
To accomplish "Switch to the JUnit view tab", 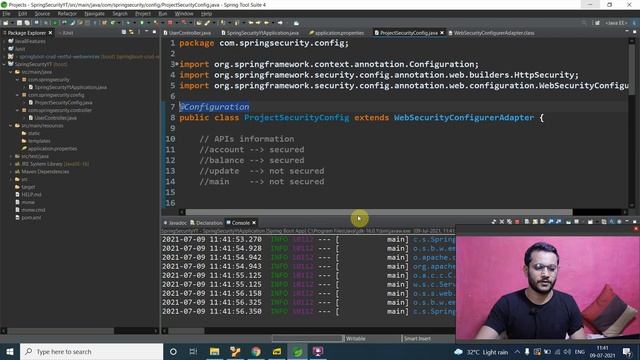I will coord(66,33).
